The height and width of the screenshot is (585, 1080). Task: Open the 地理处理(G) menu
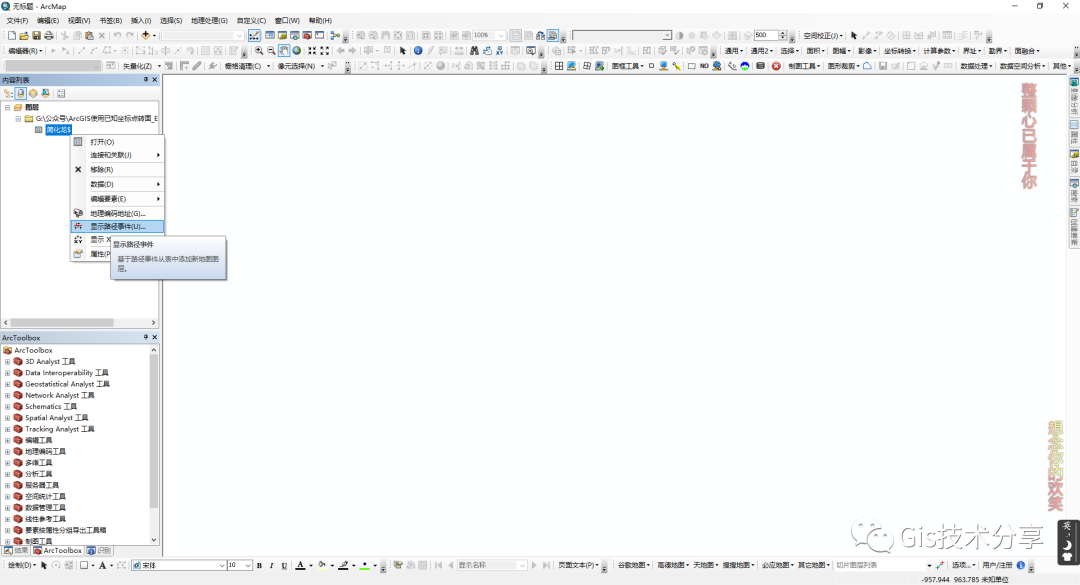(209, 20)
